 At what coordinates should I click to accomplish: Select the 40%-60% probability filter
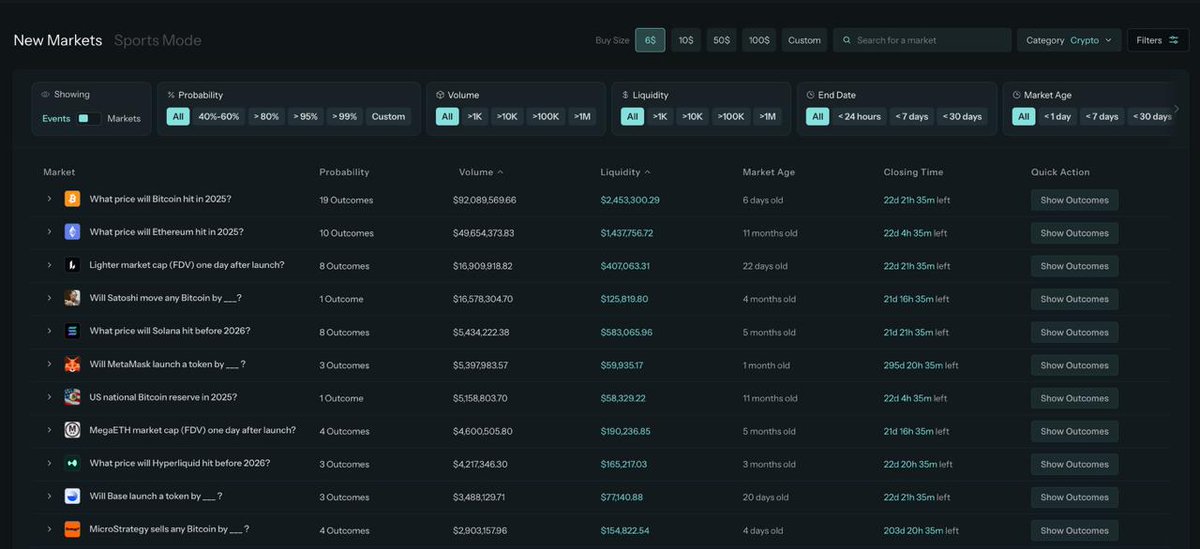click(219, 116)
